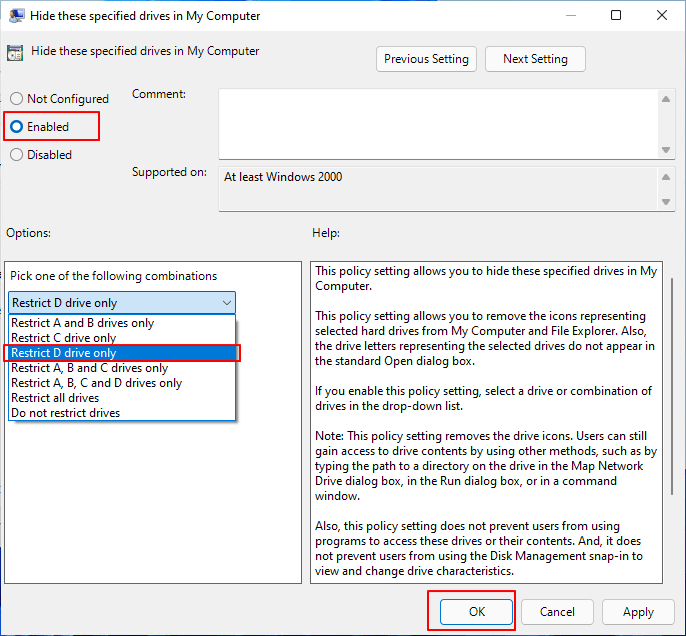Select 'Restrict D drive only' in list
The image size is (686, 636).
[64, 353]
